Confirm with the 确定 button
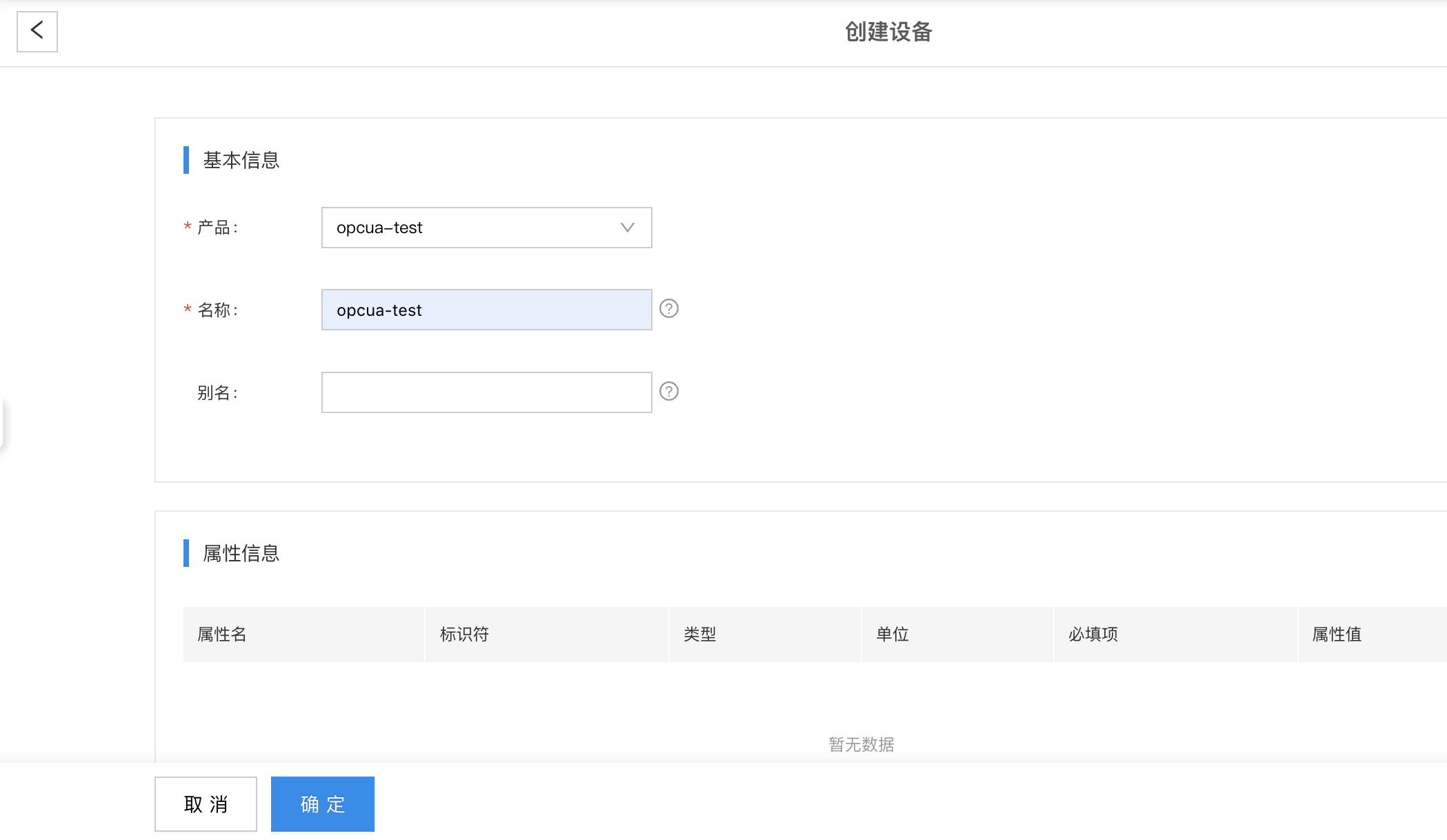Screen dimensions: 1447x840 (x=323, y=804)
